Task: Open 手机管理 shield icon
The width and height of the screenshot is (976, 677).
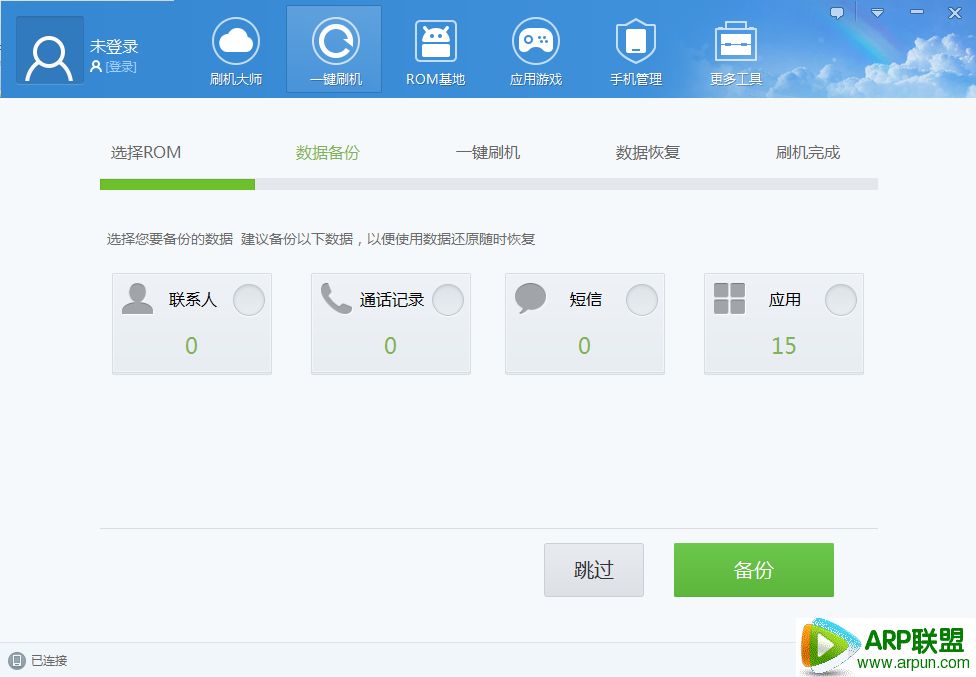Action: (635, 42)
